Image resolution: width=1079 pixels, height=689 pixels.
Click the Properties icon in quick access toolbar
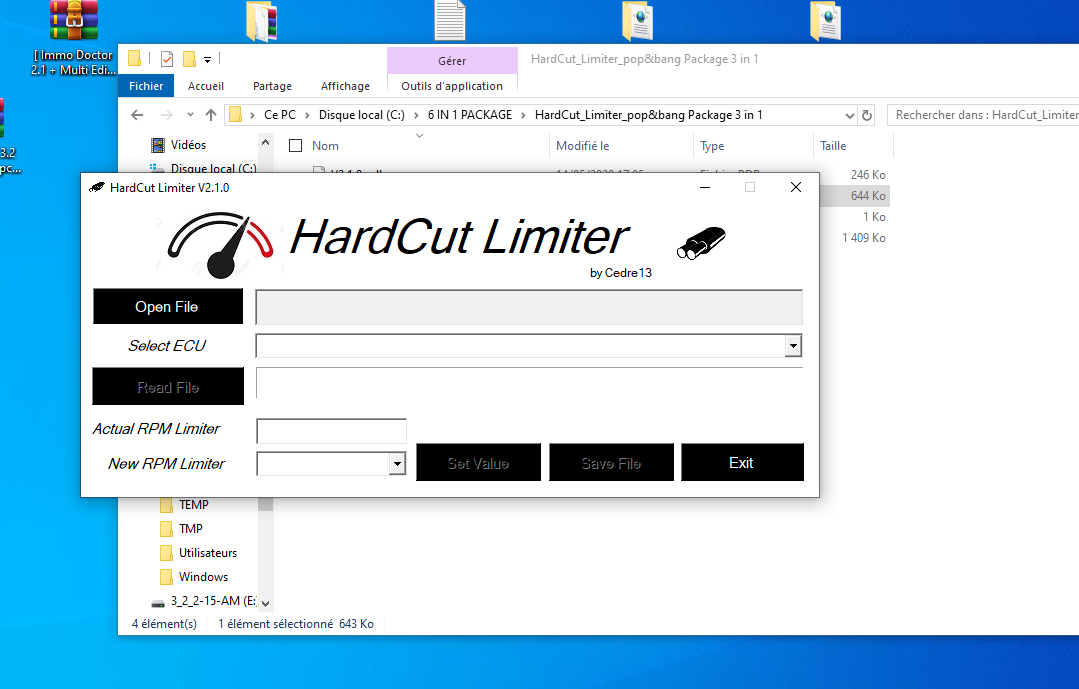[x=166, y=59]
